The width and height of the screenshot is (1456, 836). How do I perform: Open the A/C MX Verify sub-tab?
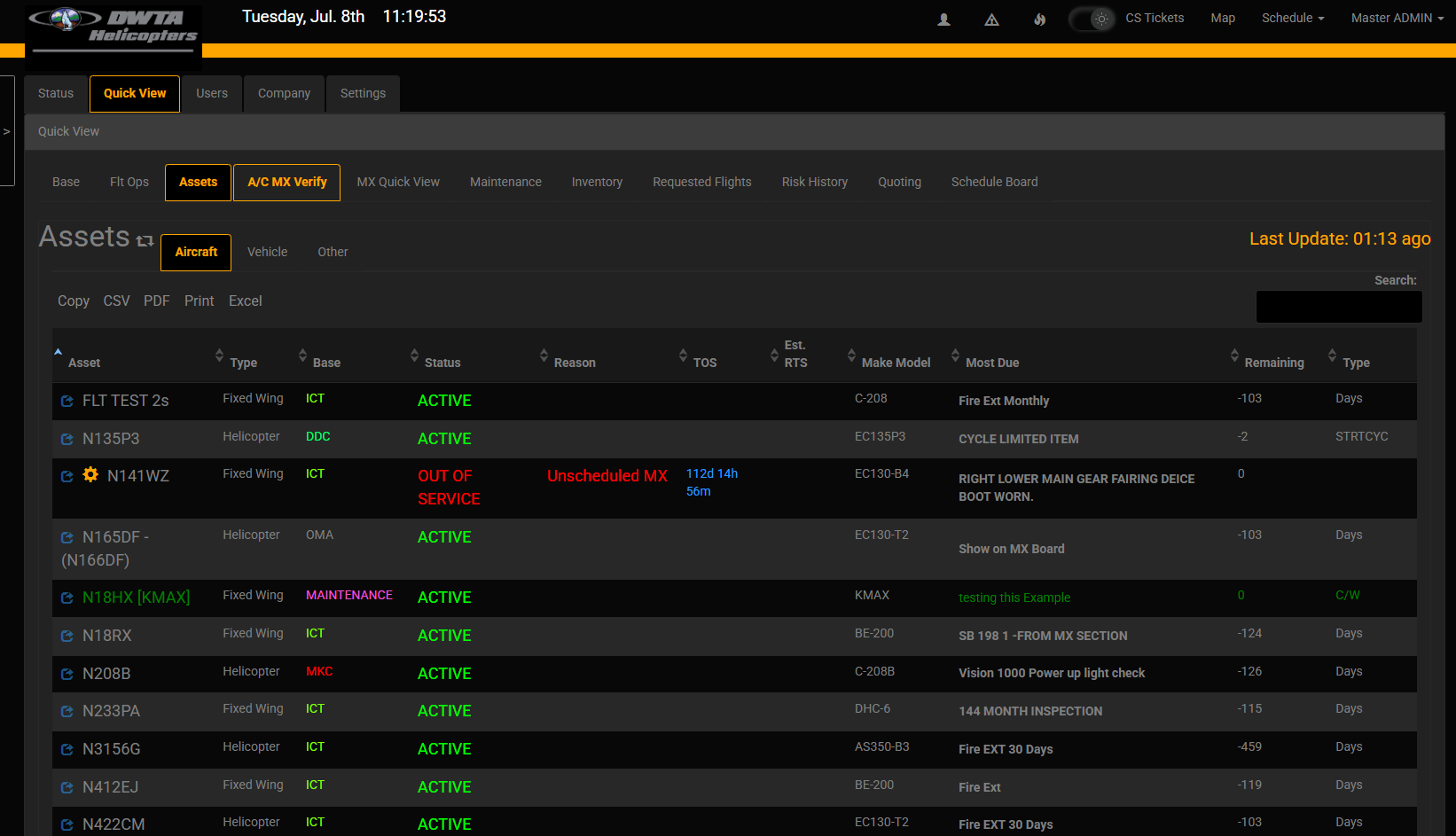tap(287, 182)
